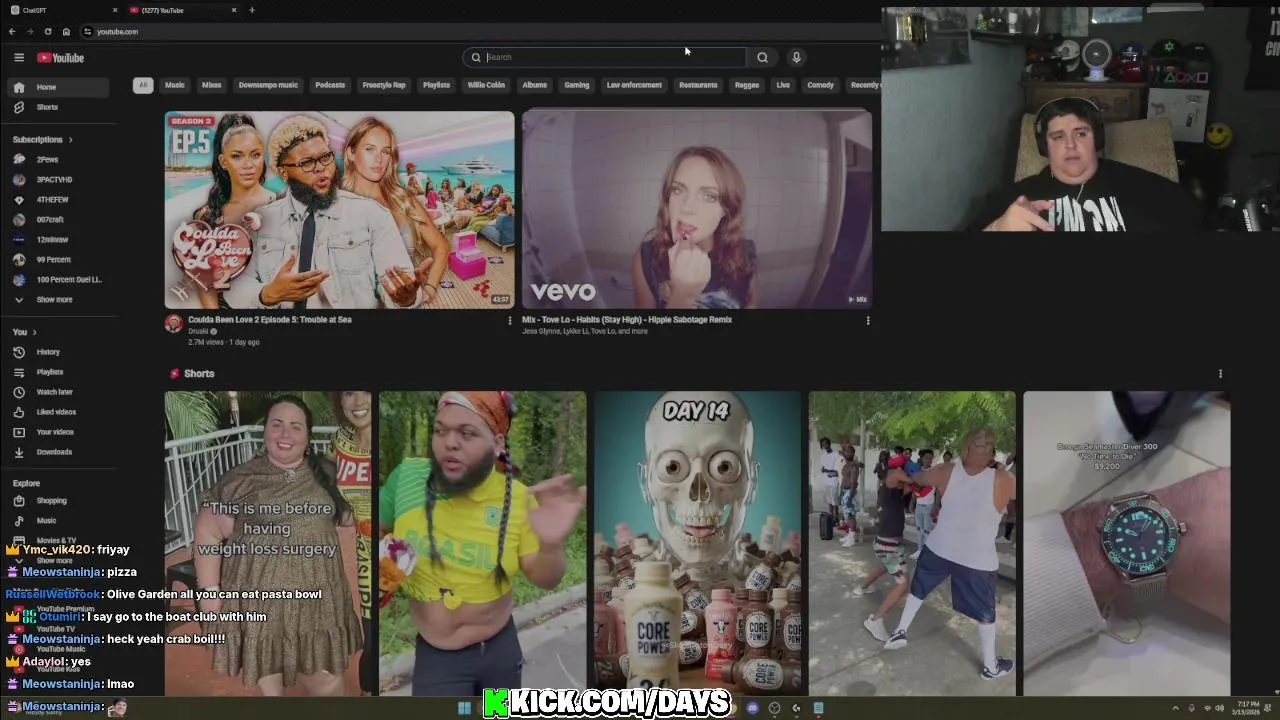1280x720 pixels.
Task: Open Downloads in the sidebar
Action: pos(60,452)
